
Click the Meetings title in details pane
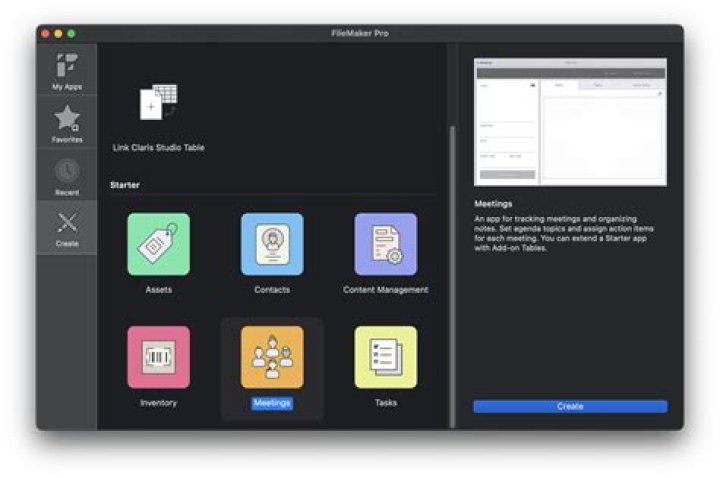pos(493,204)
